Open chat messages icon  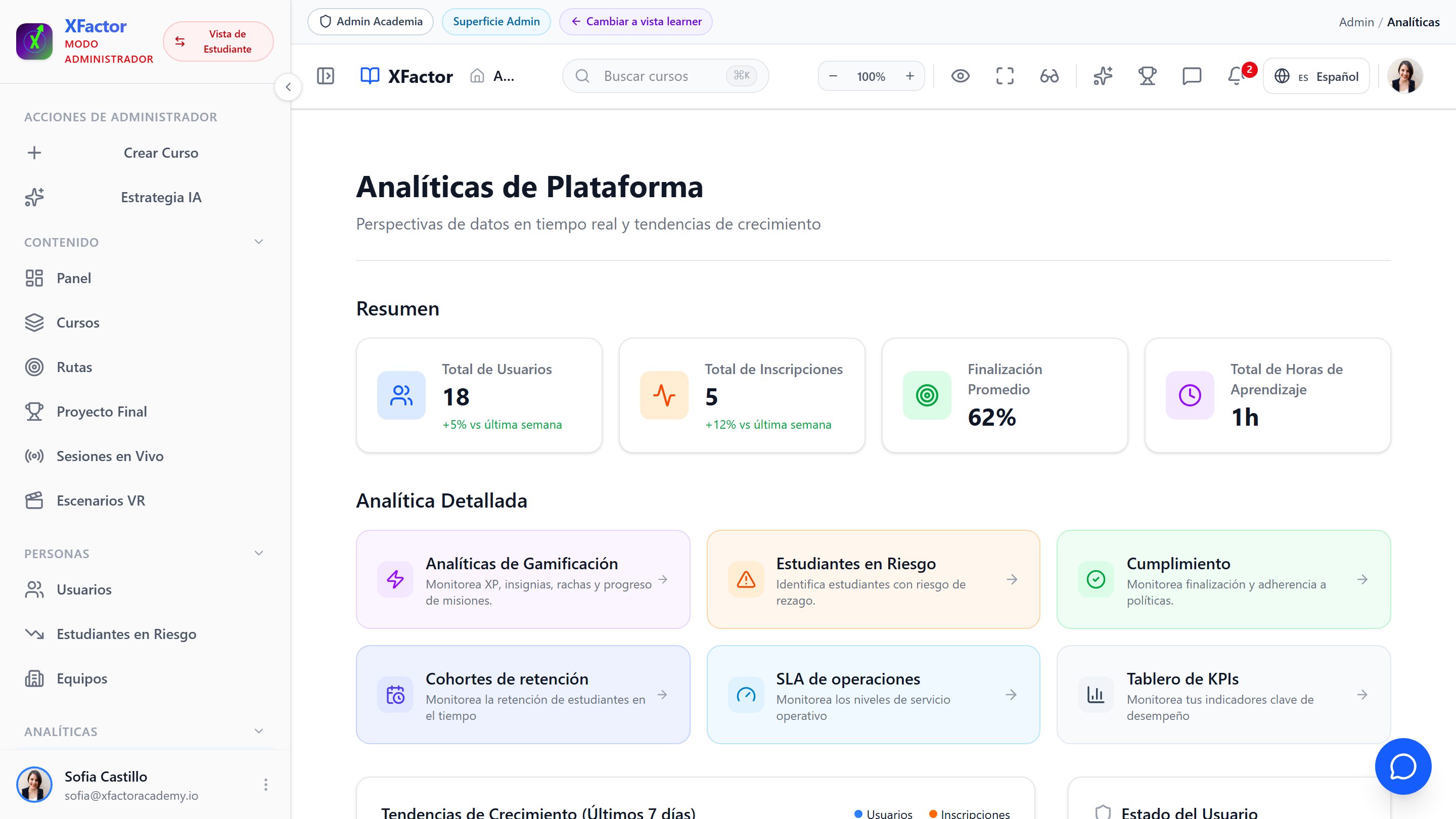pos(1192,76)
